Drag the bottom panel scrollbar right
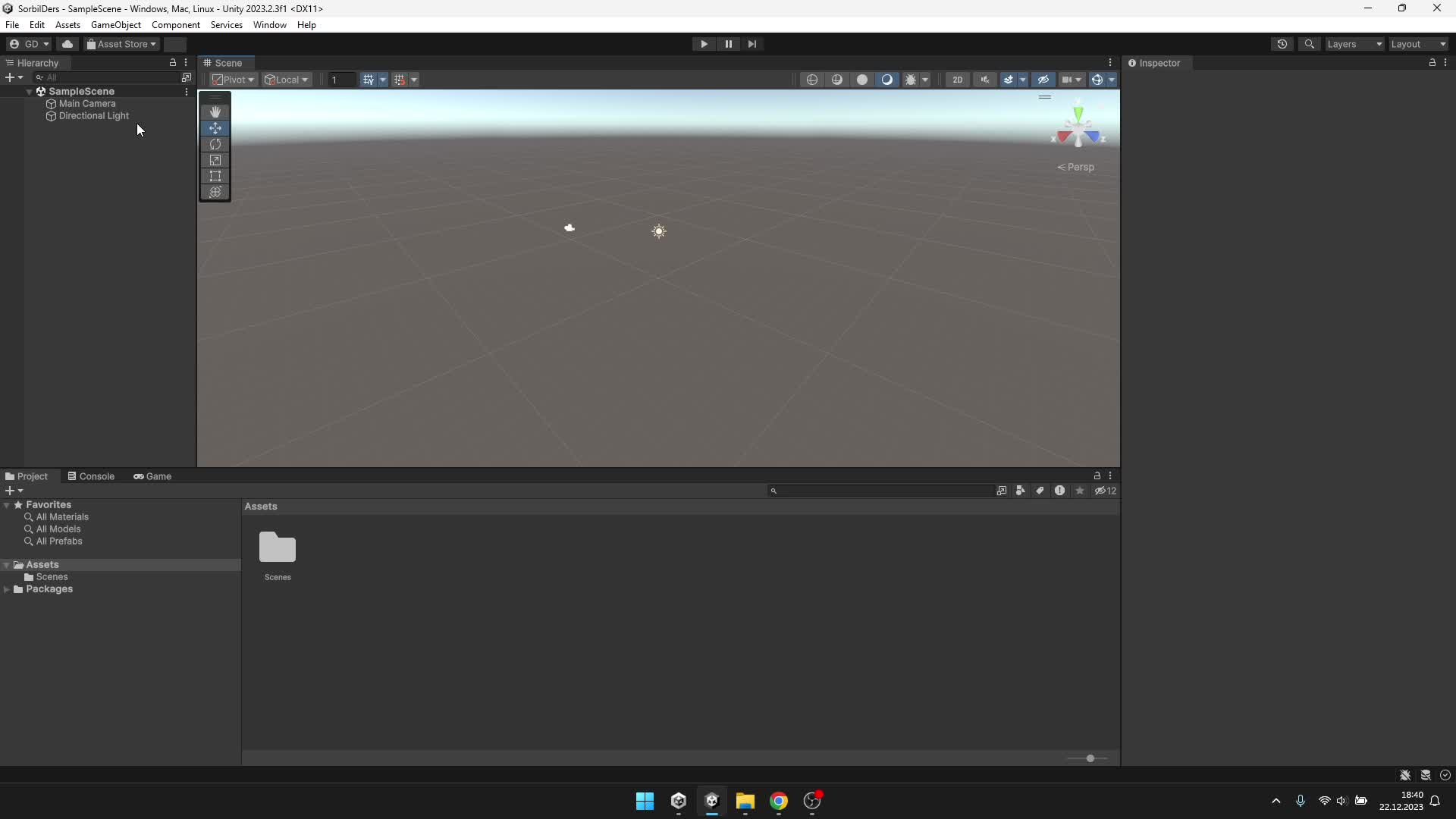The height and width of the screenshot is (819, 1456). (1089, 758)
